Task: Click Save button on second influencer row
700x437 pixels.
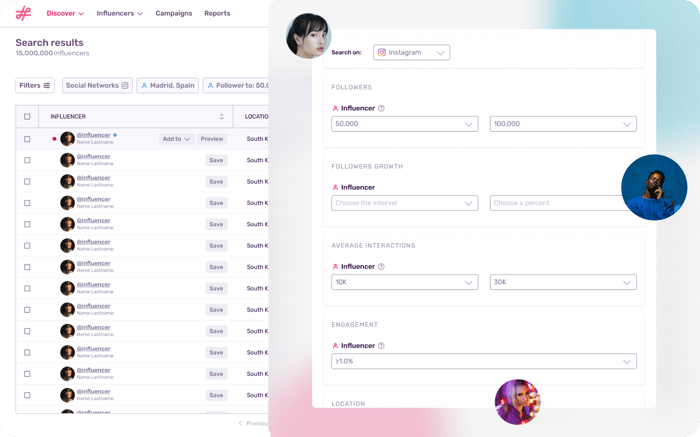Action: point(216,160)
